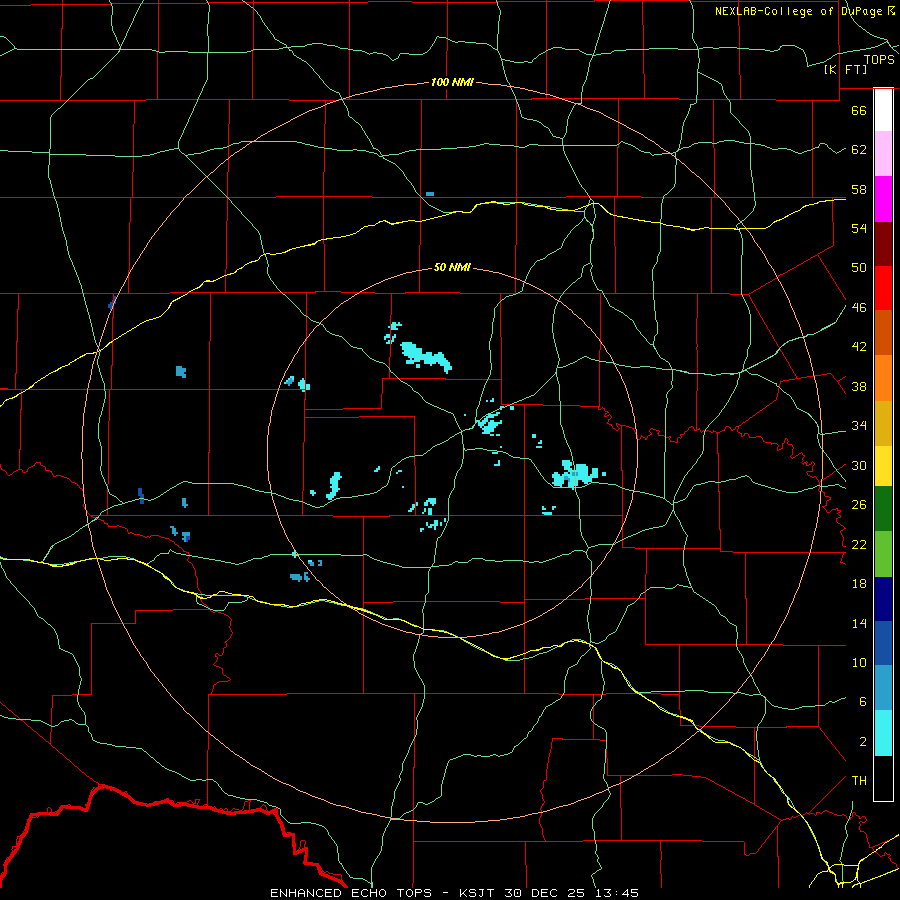This screenshot has width=900, height=900.
Task: Select the dark orange legend swatch
Action: tap(883, 333)
